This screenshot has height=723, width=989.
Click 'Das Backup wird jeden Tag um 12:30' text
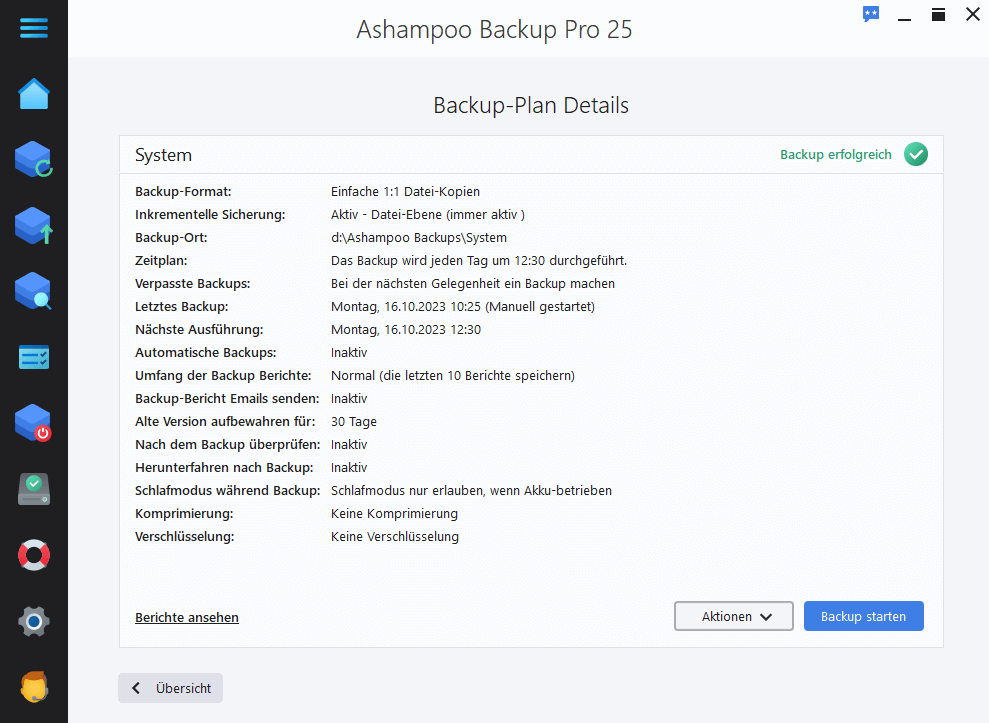click(x=438, y=261)
